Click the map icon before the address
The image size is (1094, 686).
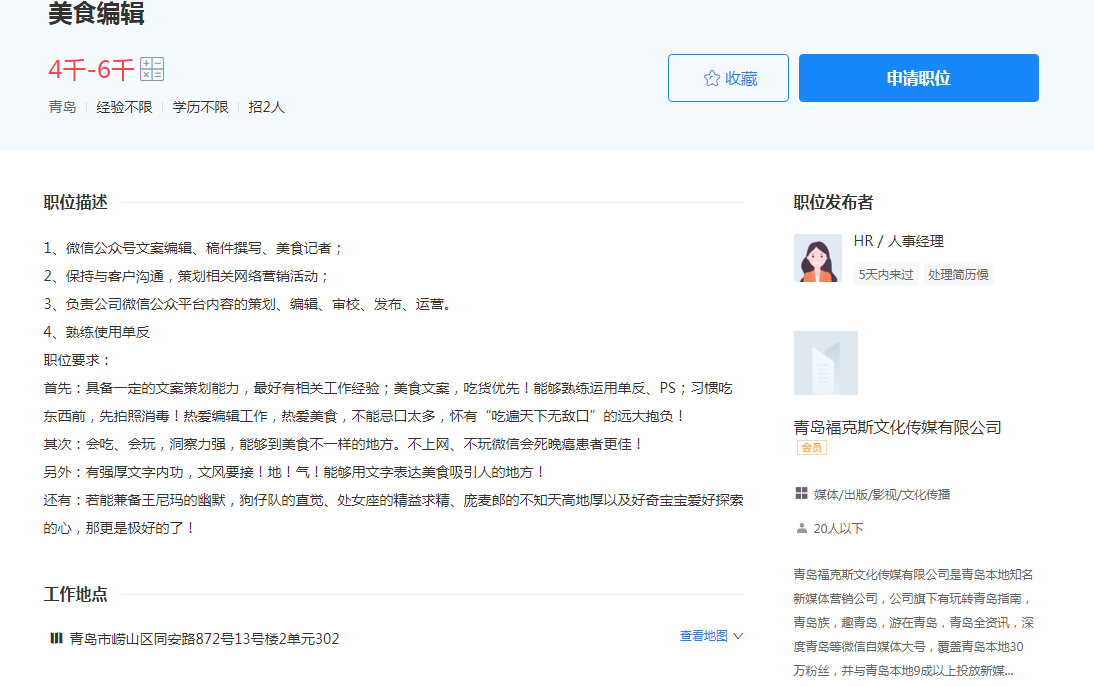pos(56,638)
